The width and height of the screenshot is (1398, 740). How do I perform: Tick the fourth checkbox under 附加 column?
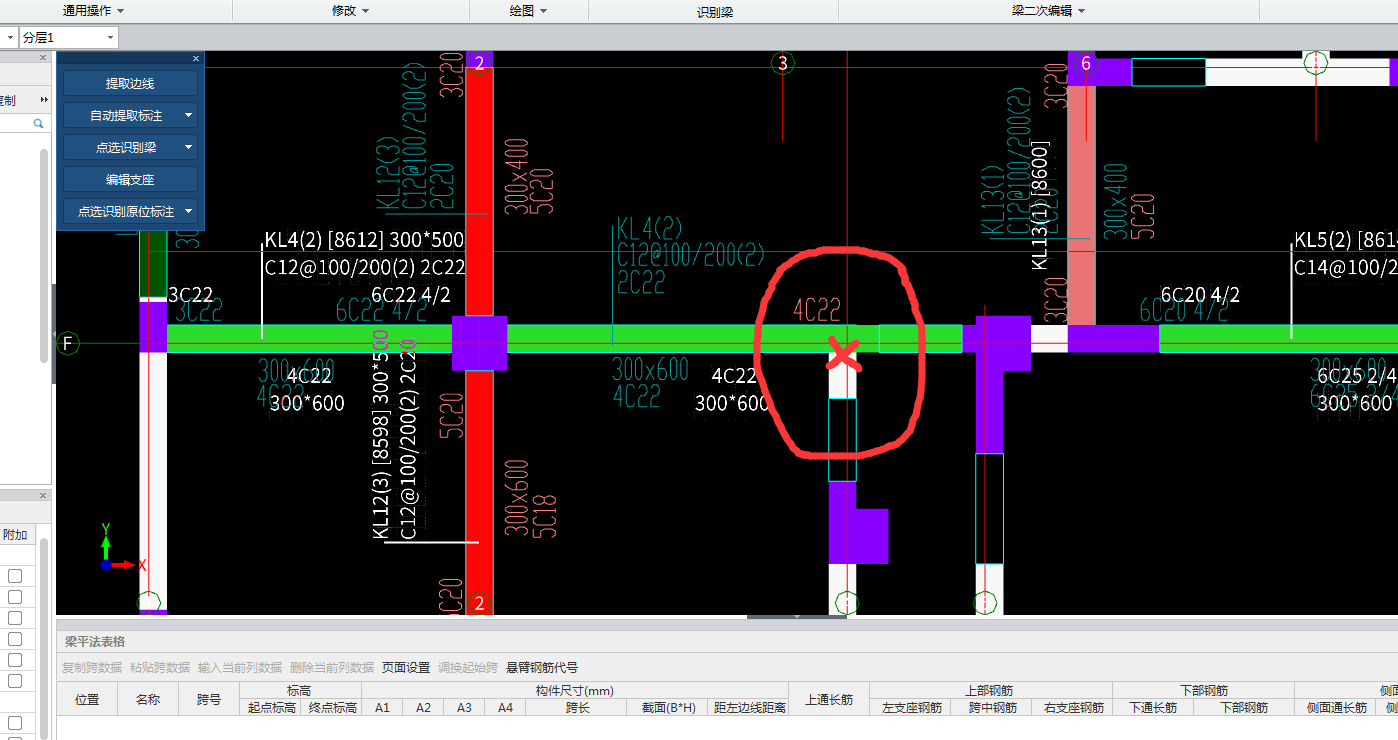pos(16,639)
